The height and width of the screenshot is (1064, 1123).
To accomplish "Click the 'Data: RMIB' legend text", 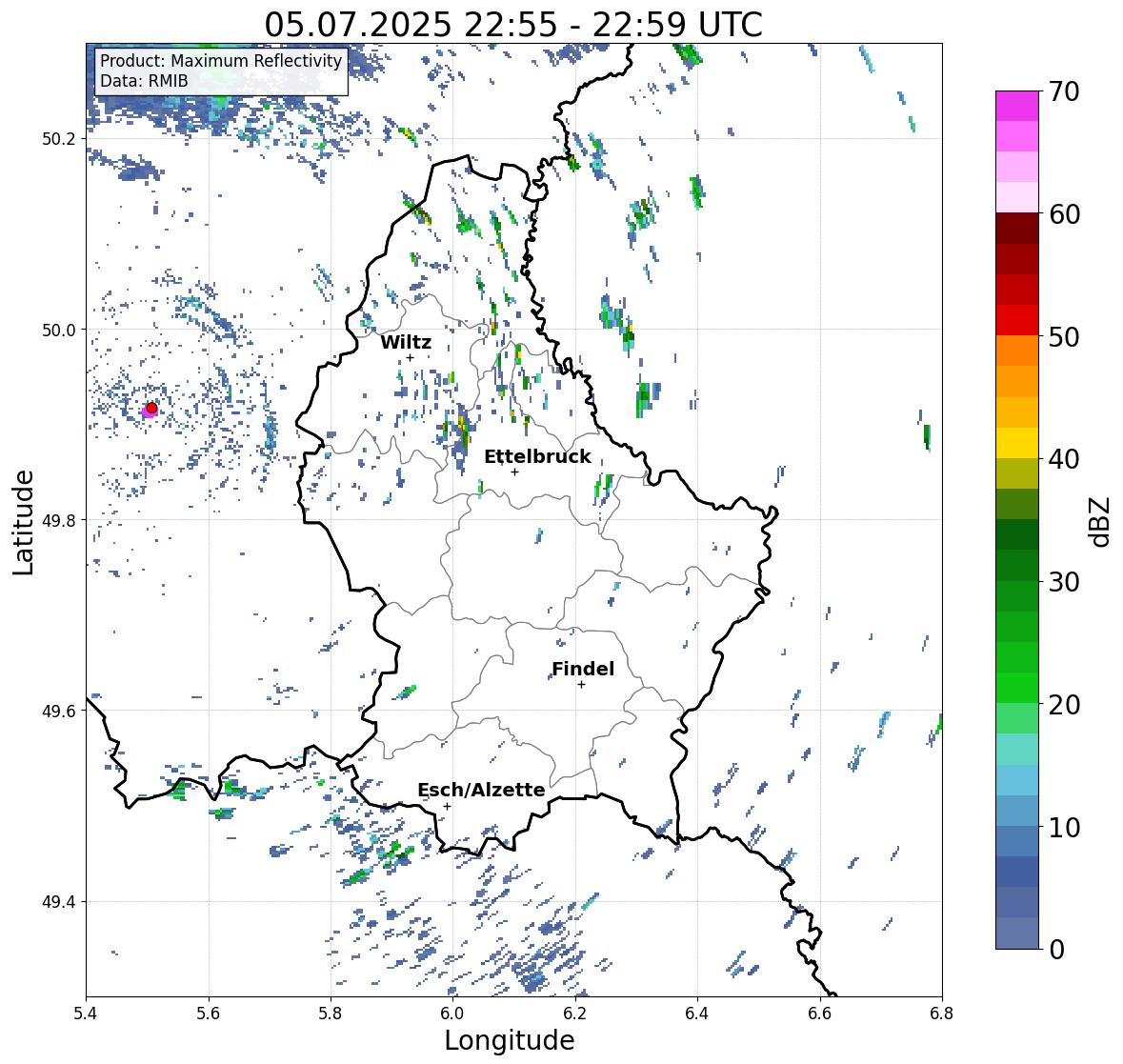I will 144,81.
